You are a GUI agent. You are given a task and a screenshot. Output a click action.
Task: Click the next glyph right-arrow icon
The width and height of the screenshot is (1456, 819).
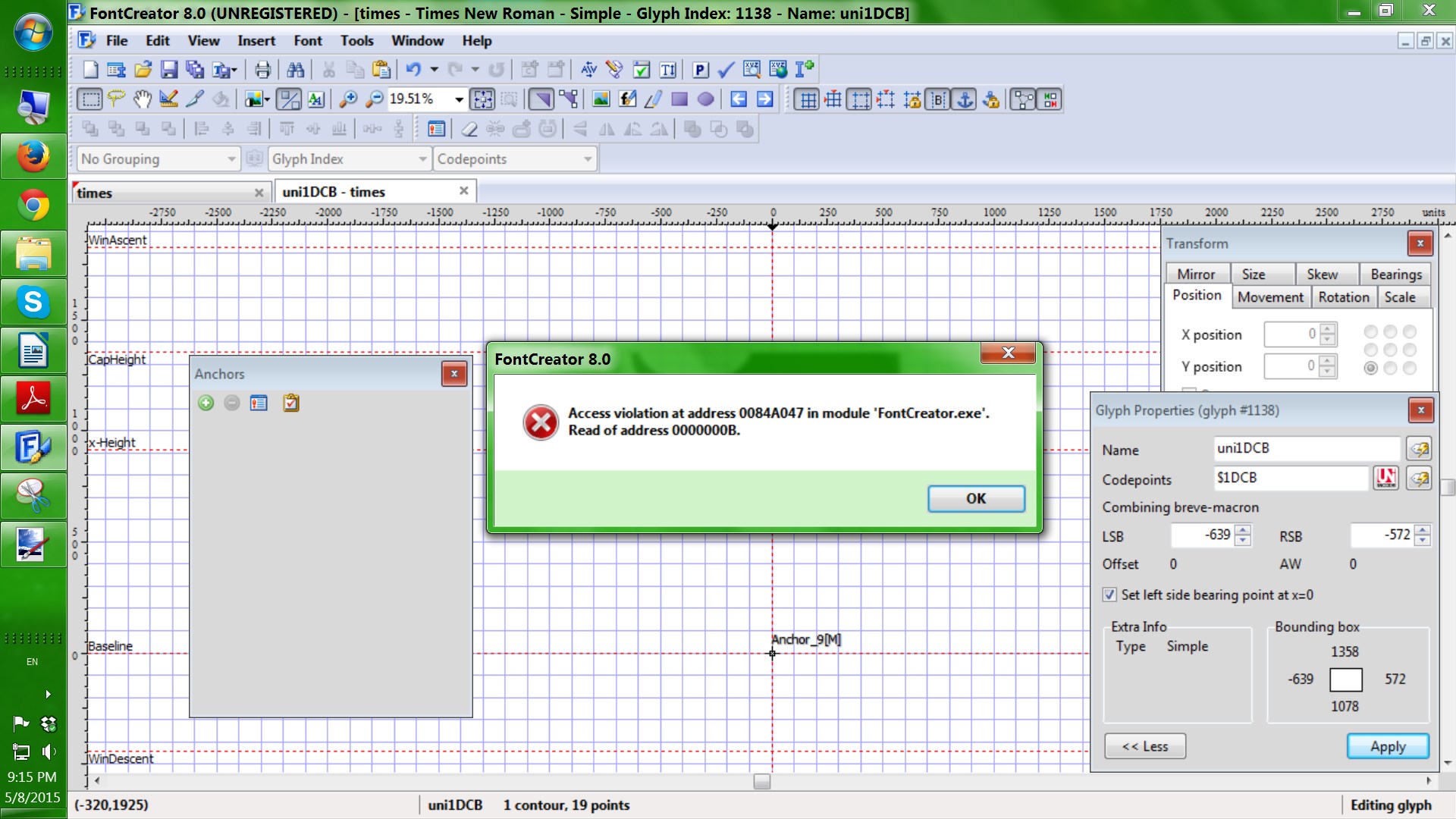765,99
